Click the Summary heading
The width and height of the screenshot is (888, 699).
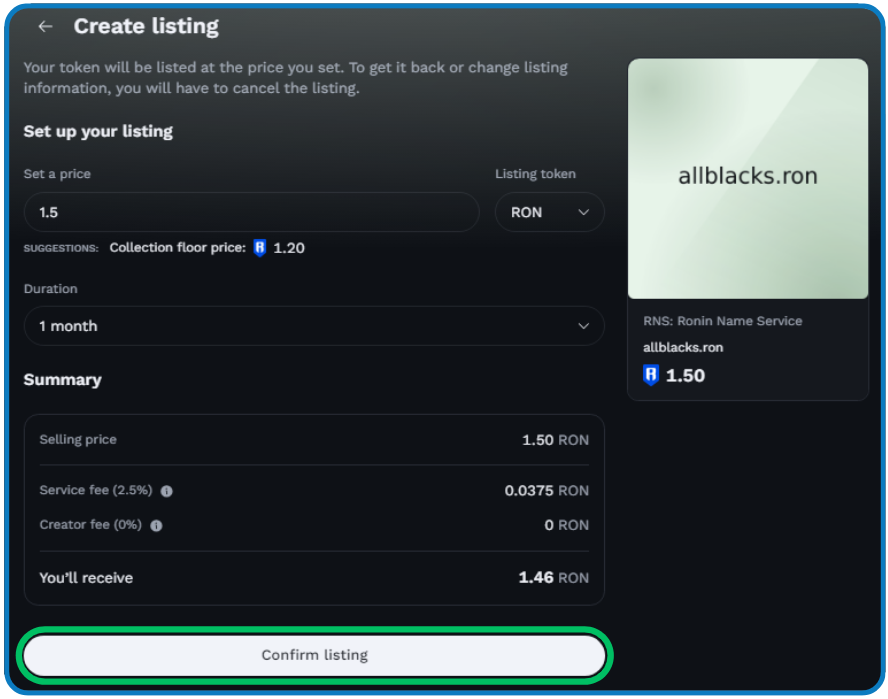point(62,380)
